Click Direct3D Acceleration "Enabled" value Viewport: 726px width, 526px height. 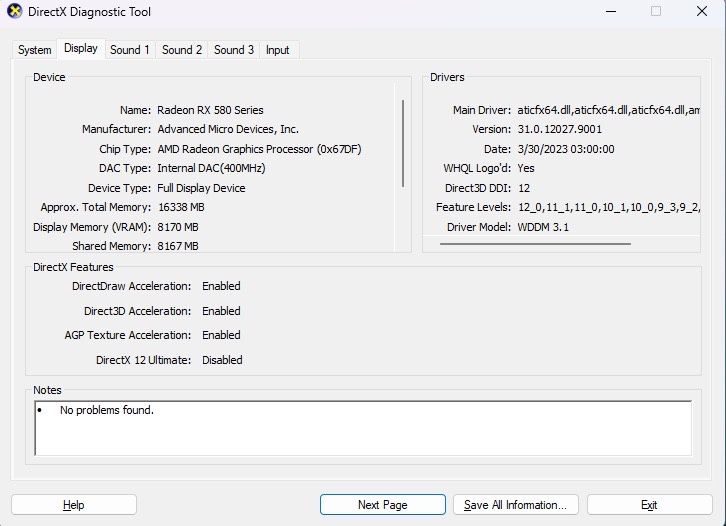click(x=221, y=311)
